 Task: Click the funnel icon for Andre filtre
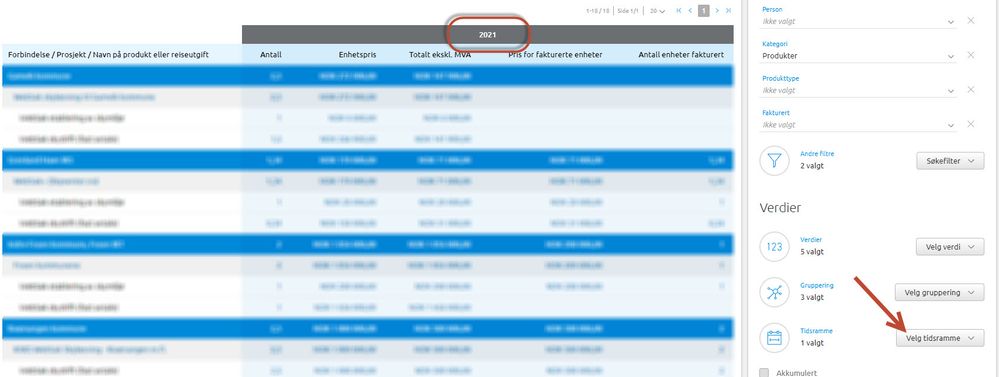point(775,160)
